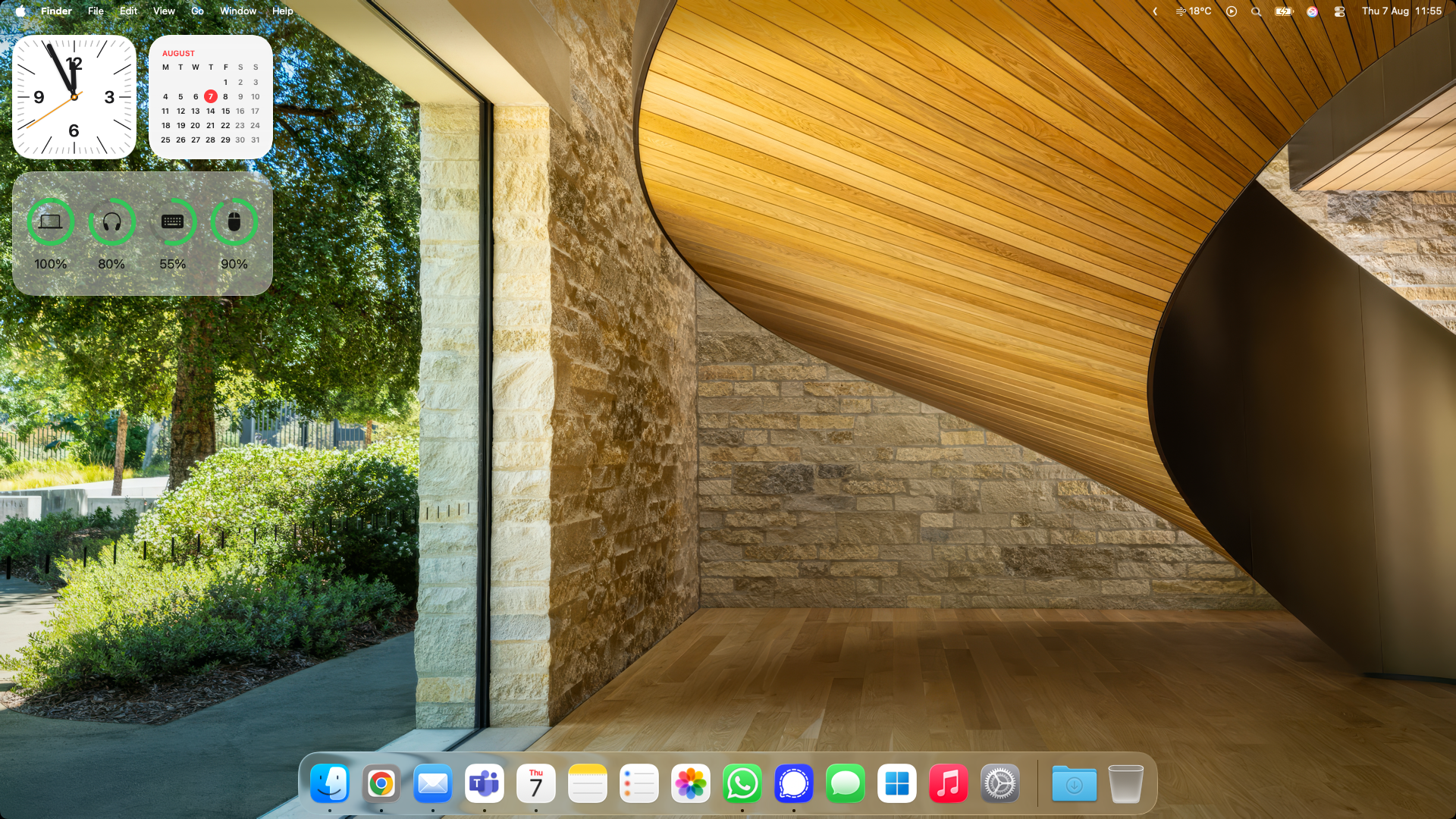Open the Music app
This screenshot has width=1456, height=819.
point(948,783)
